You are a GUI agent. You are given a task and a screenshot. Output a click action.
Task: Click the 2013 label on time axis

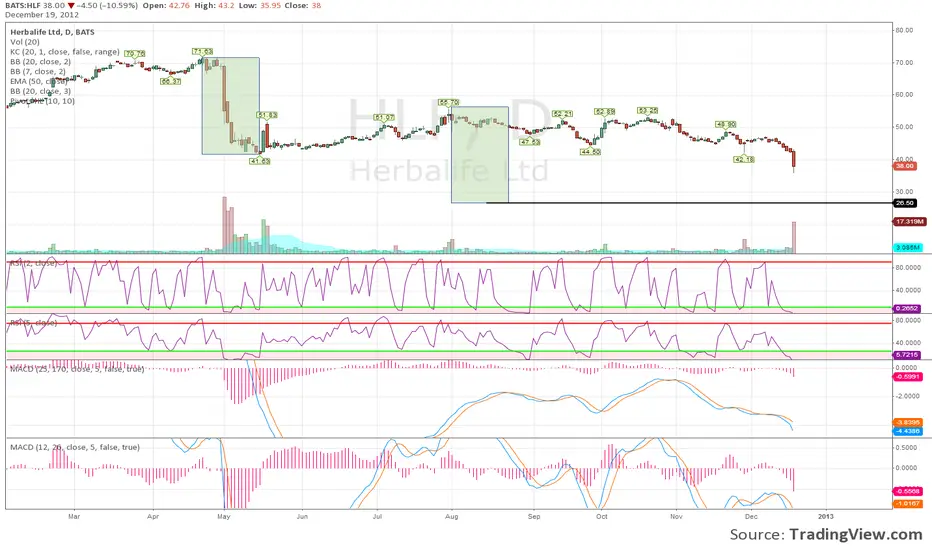click(x=825, y=517)
